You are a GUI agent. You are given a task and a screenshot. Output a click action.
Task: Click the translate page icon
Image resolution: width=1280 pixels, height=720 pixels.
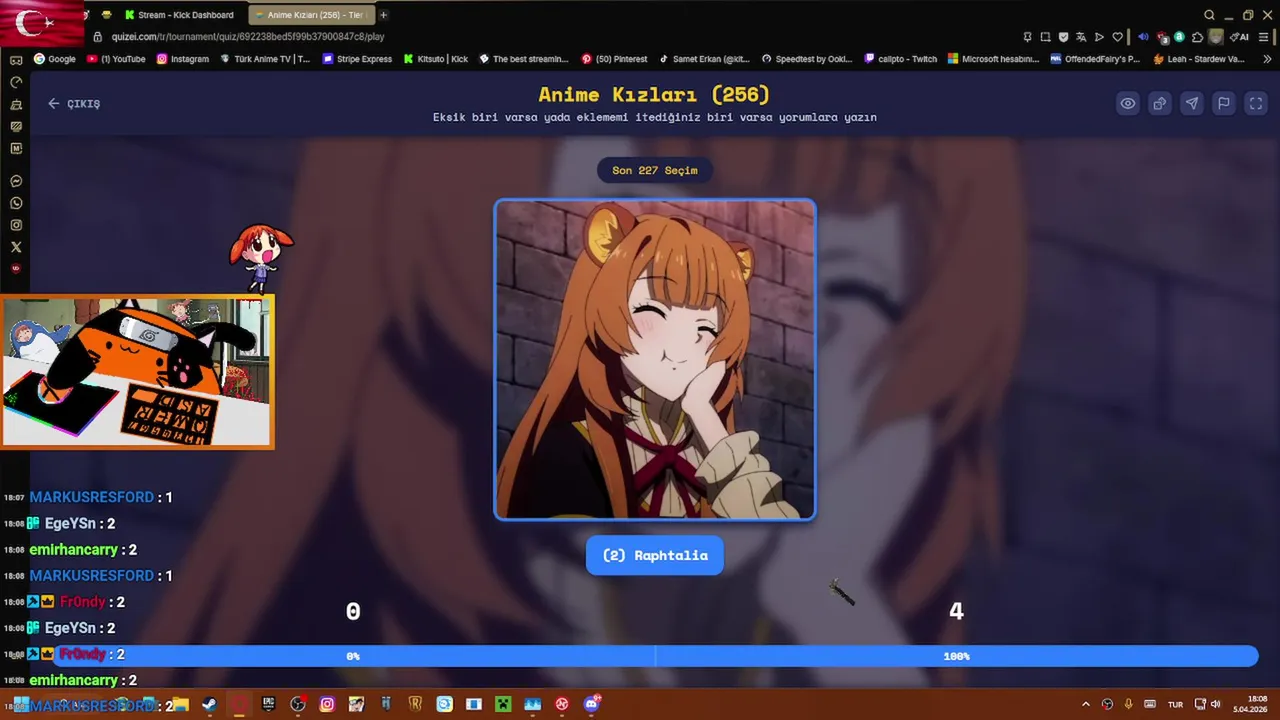[x=1081, y=37]
